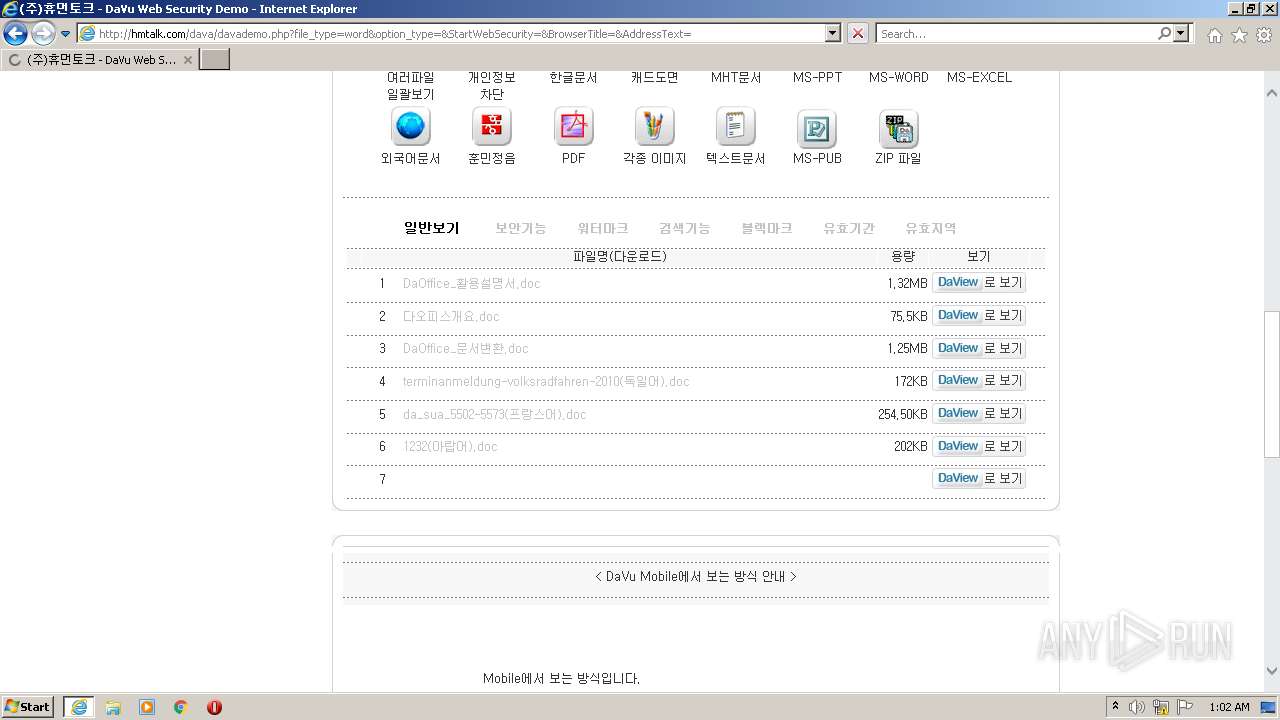Open the Start menu
Viewport: 1280px width, 720px height.
pyautogui.click(x=27, y=707)
